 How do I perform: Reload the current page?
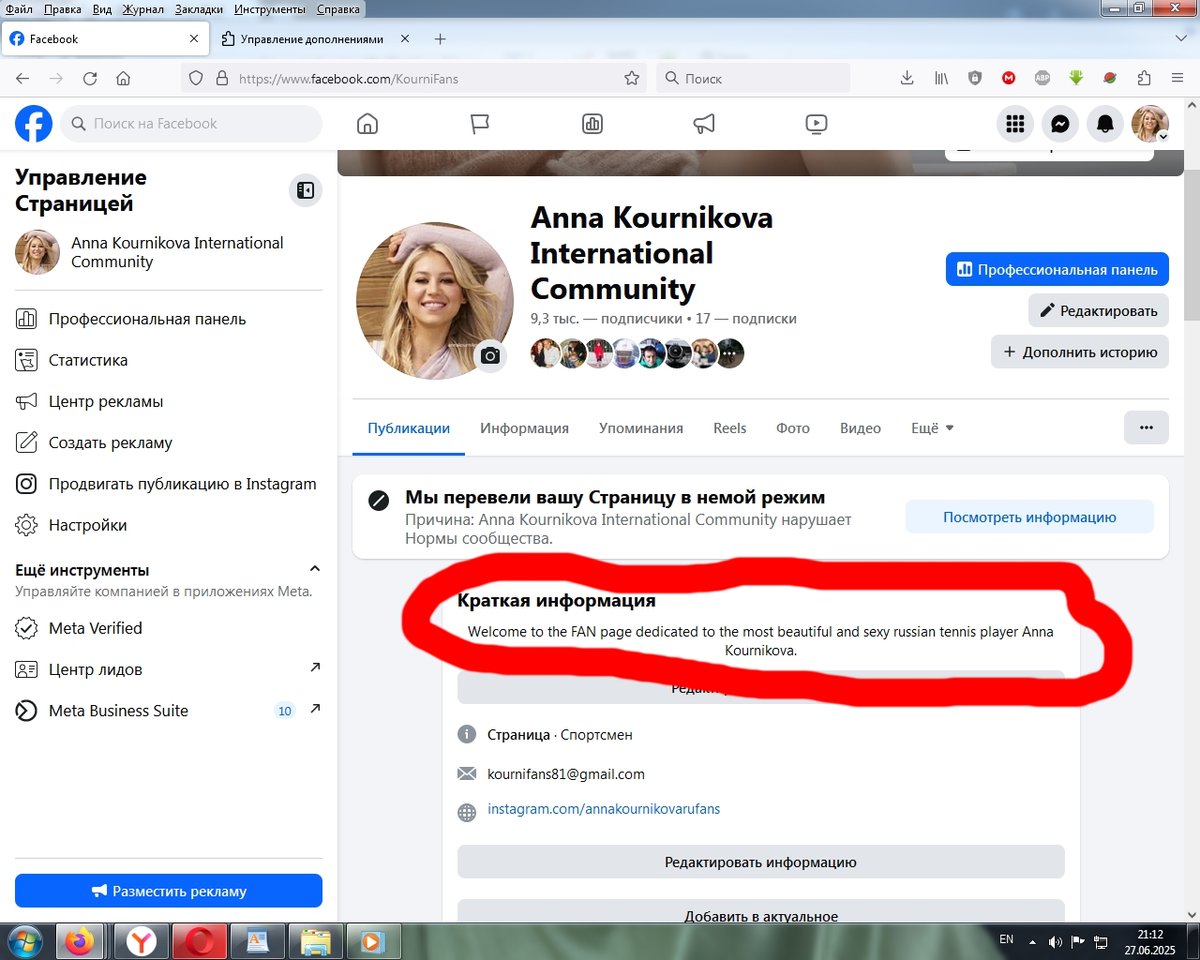90,78
